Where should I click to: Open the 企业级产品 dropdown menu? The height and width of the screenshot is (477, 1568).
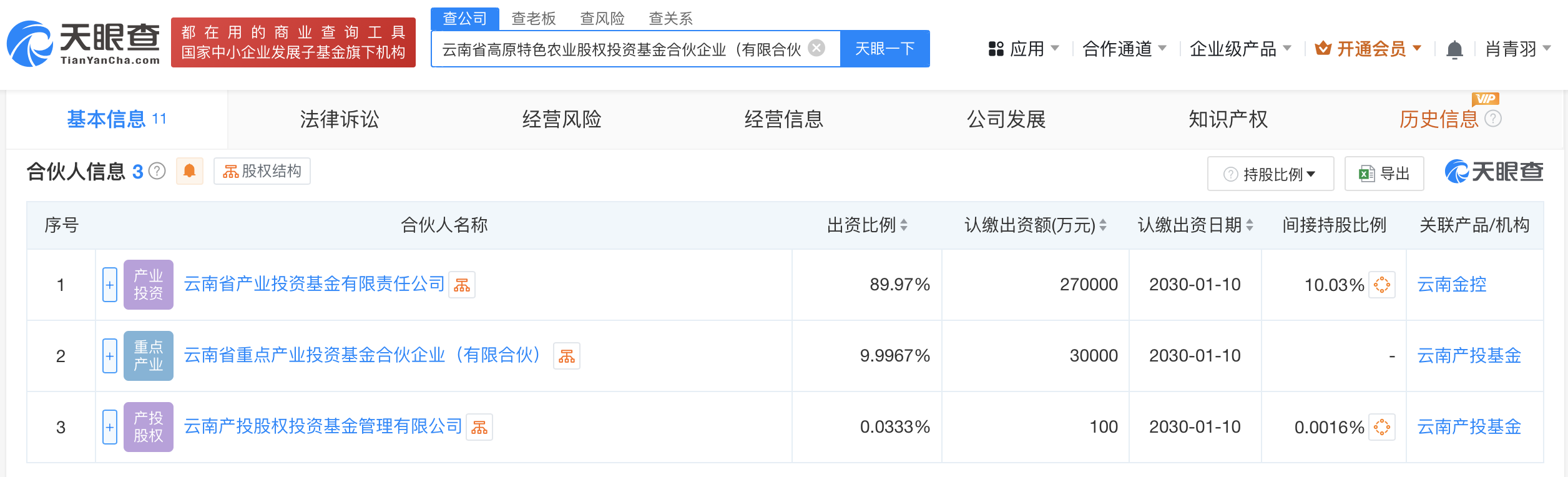[1240, 49]
